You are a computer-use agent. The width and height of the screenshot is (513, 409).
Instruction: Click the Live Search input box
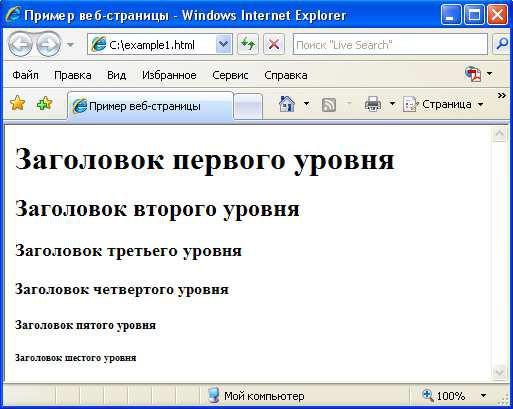390,44
